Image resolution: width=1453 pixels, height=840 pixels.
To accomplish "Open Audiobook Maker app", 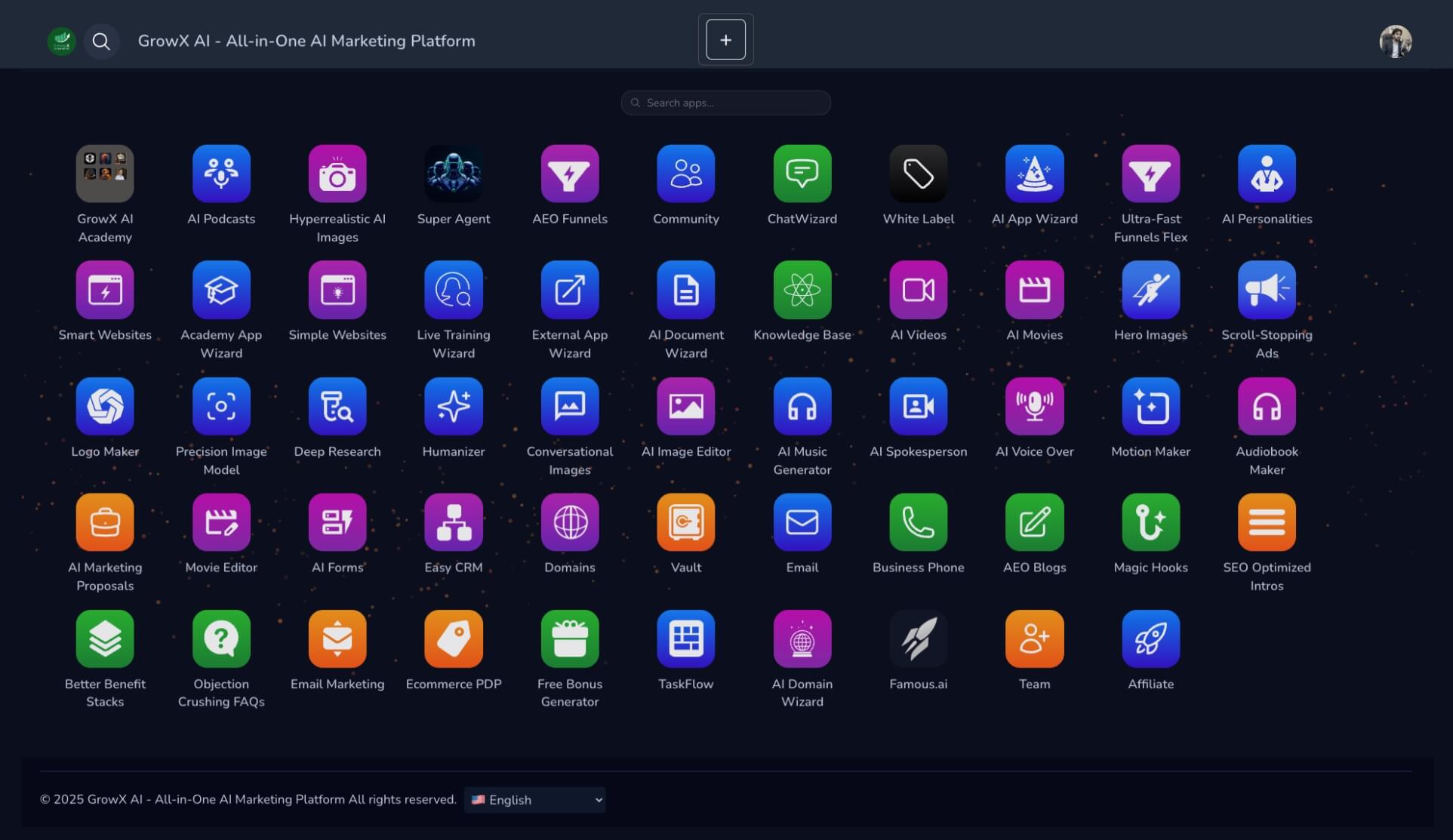I will click(x=1267, y=406).
